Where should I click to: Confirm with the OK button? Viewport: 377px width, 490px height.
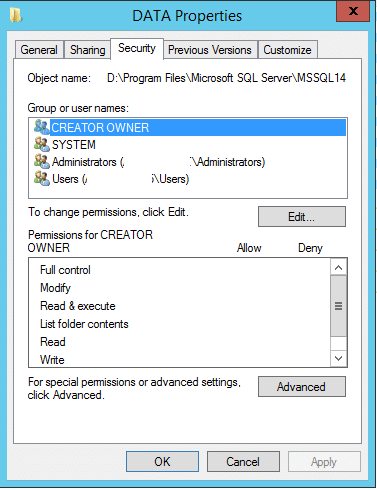coord(162,462)
